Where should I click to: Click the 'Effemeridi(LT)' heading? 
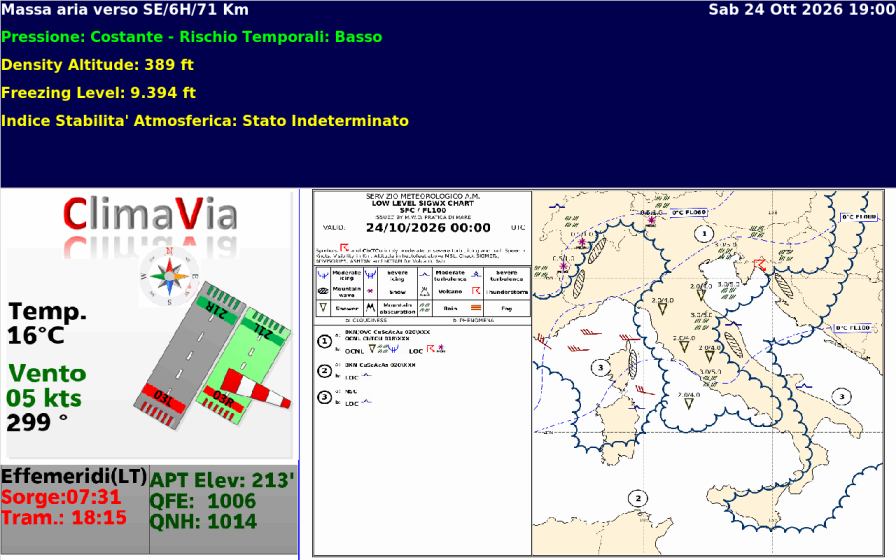(x=74, y=477)
